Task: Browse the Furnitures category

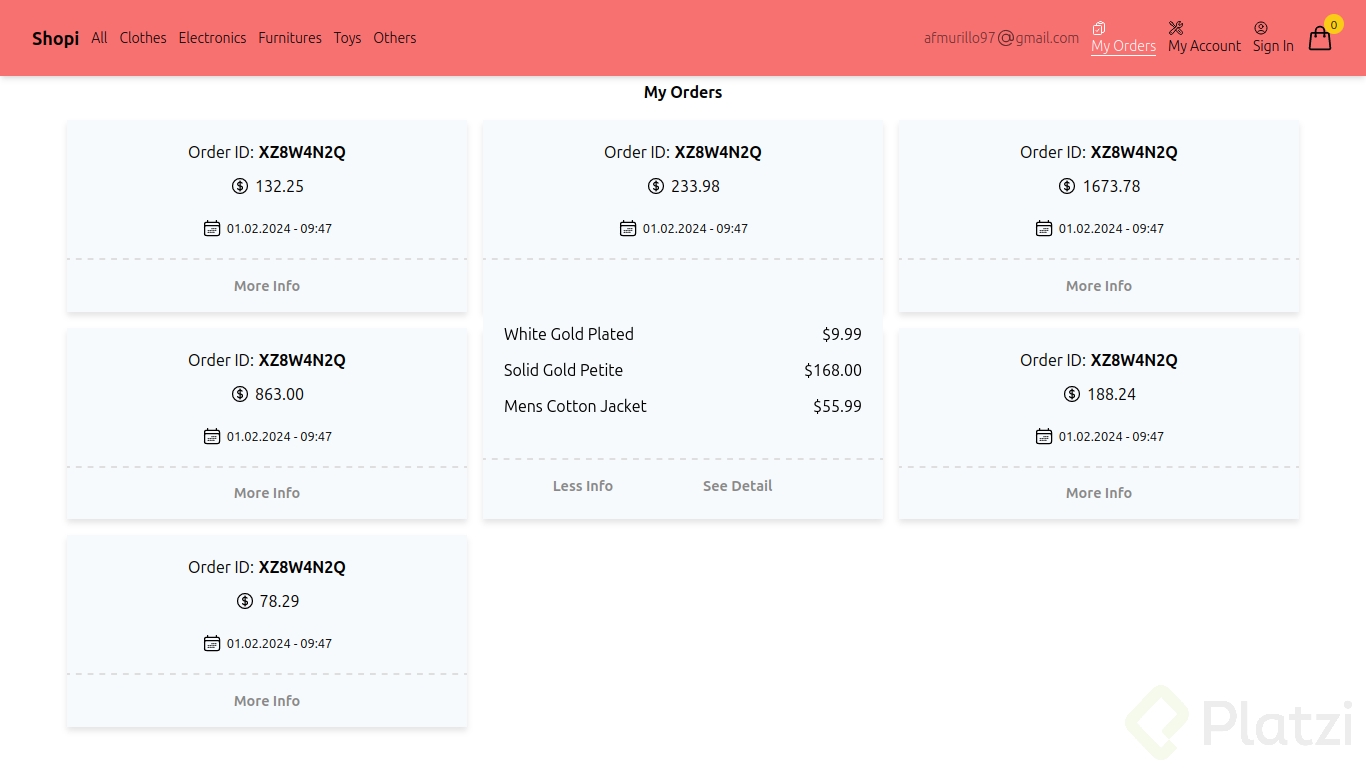Action: click(290, 38)
